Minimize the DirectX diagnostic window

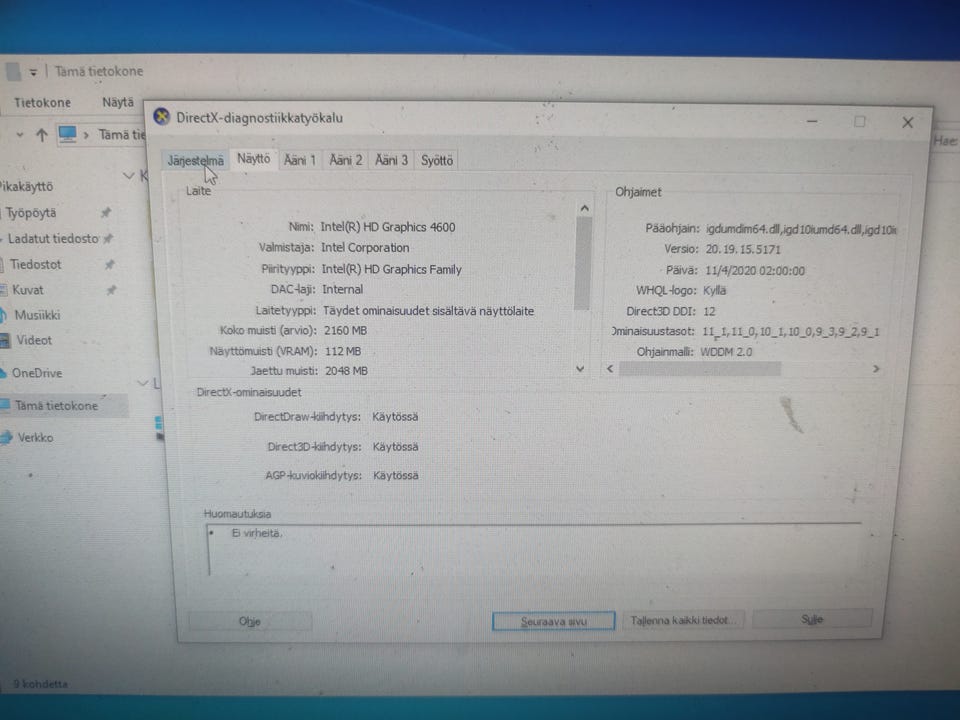pyautogui.click(x=812, y=121)
